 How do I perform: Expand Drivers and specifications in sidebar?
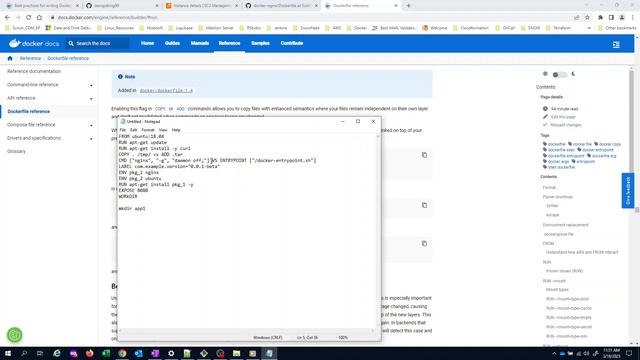(91, 139)
